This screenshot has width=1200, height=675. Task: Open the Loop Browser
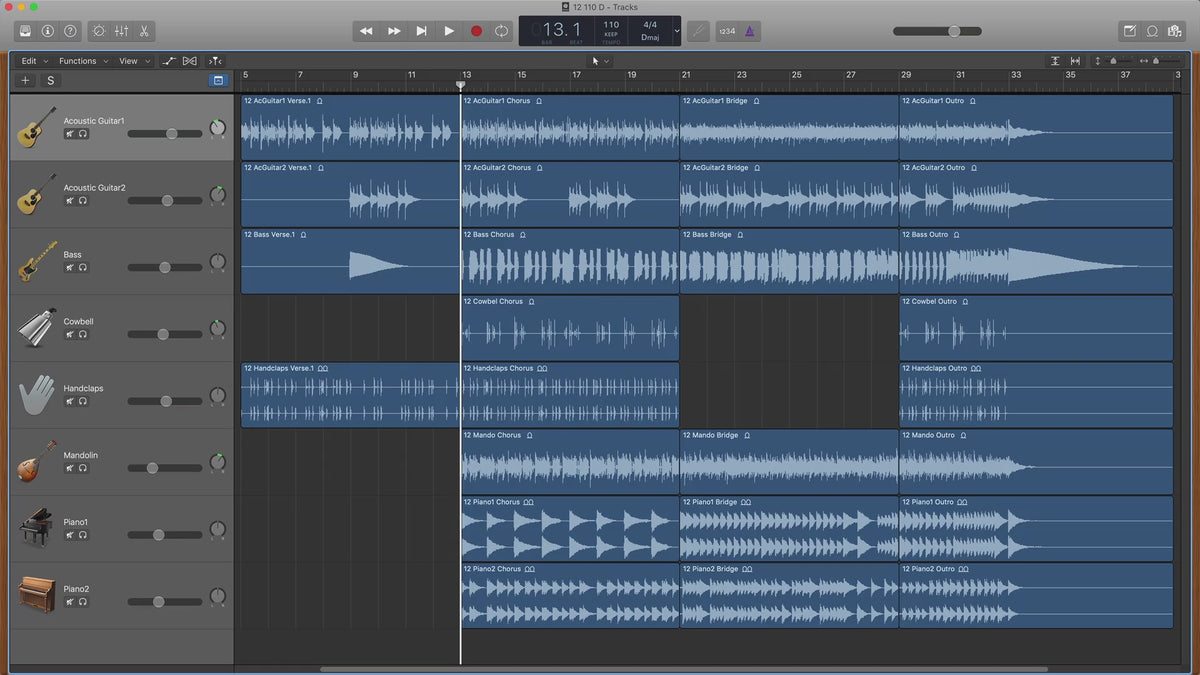(x=1152, y=31)
